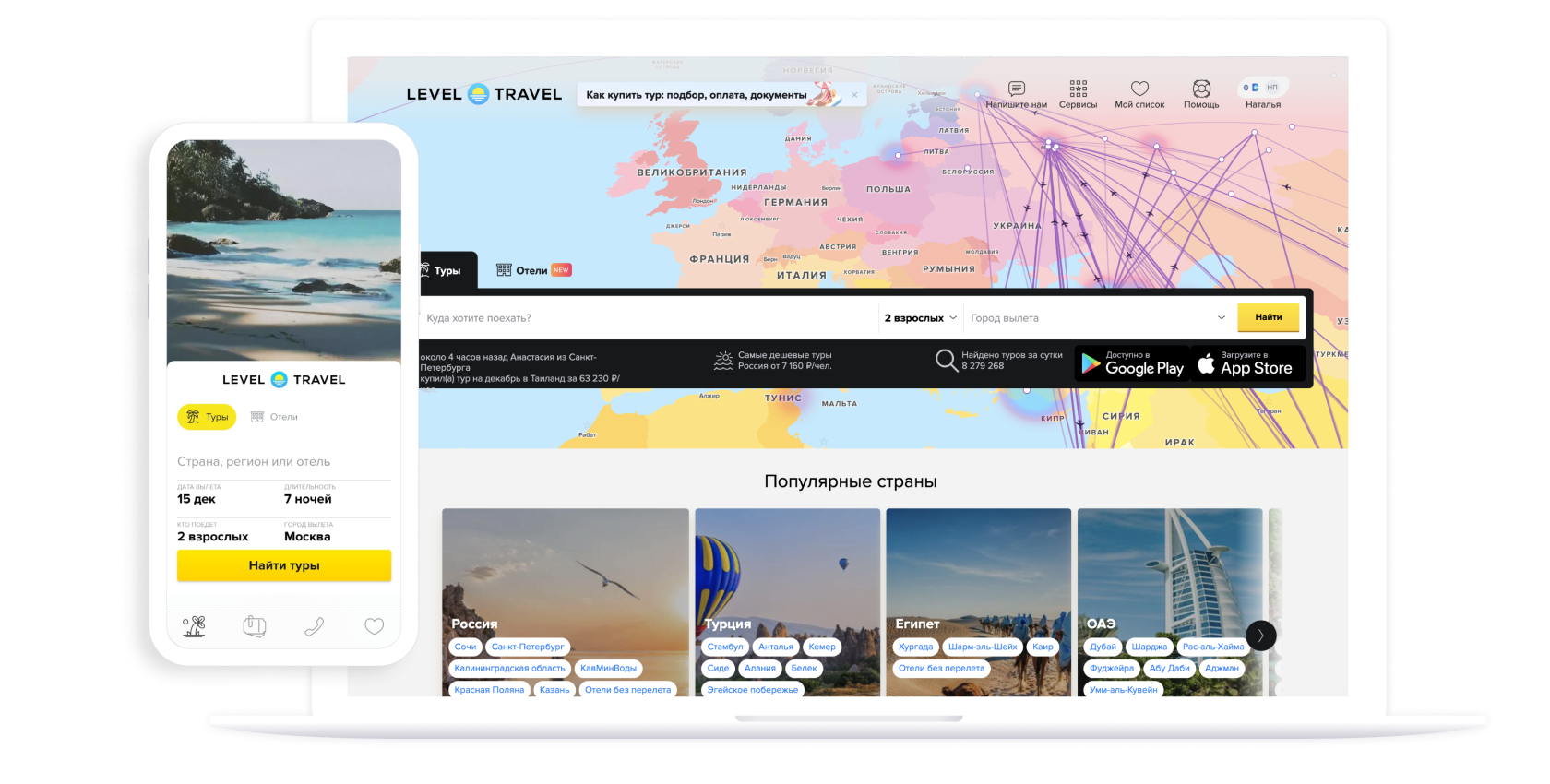Click the sunrise cheapest tours icon
The width and height of the screenshot is (1550, 784).
coord(723,361)
